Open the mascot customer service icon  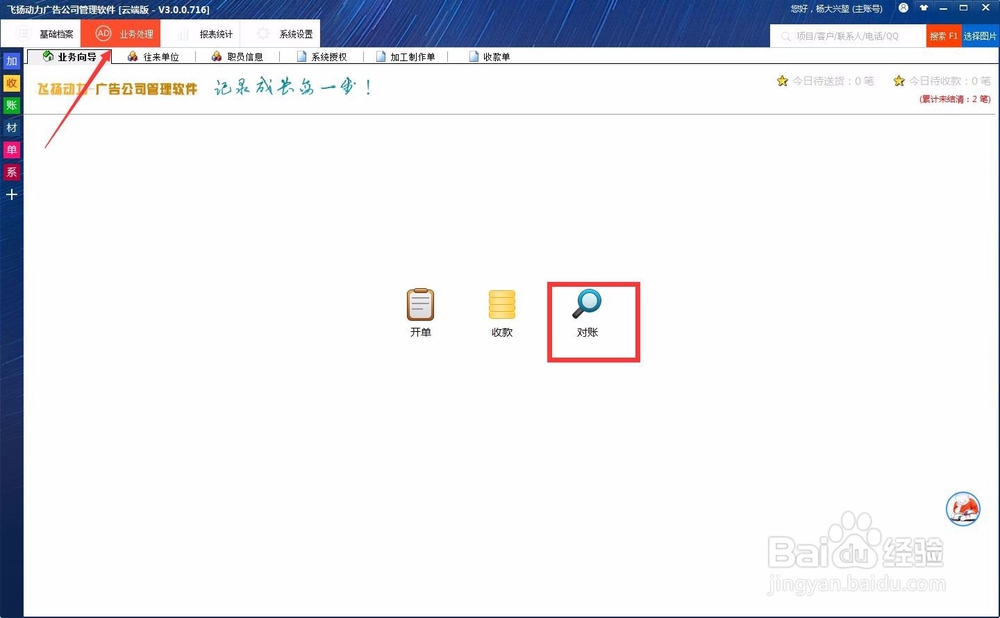pyautogui.click(x=962, y=509)
